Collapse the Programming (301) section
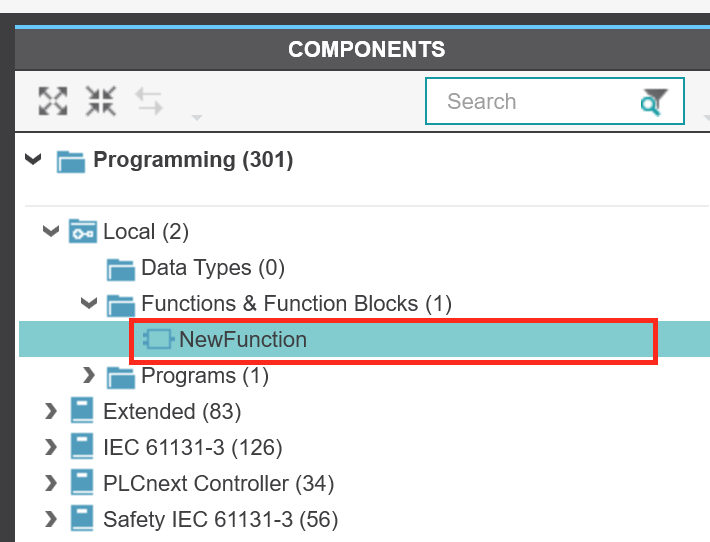The width and height of the screenshot is (710, 542). (33, 159)
